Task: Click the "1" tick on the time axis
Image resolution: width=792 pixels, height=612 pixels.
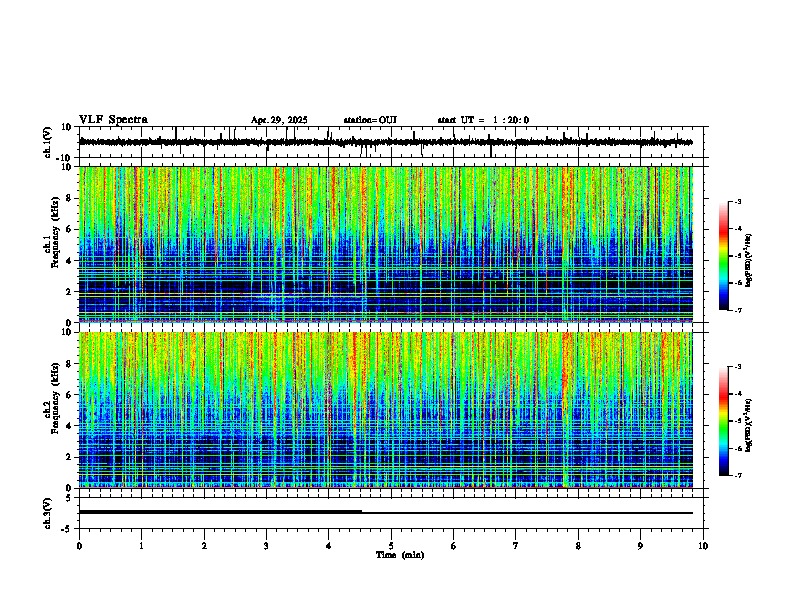Action: point(141,546)
